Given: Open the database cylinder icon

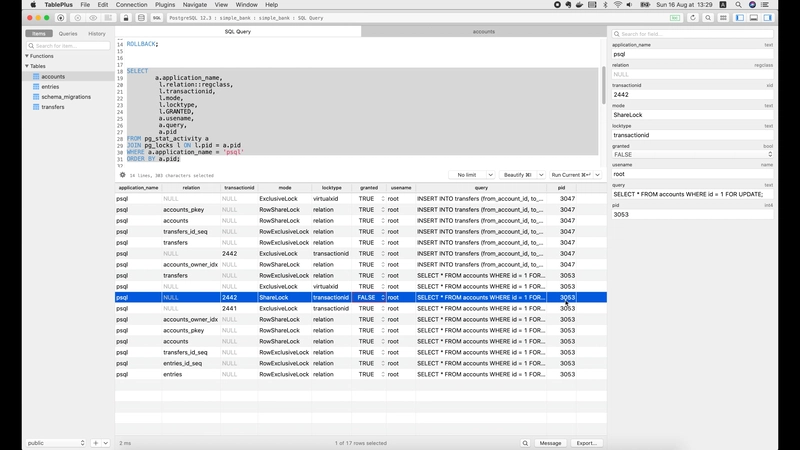Looking at the screenshot, I should pyautogui.click(x=141, y=18).
